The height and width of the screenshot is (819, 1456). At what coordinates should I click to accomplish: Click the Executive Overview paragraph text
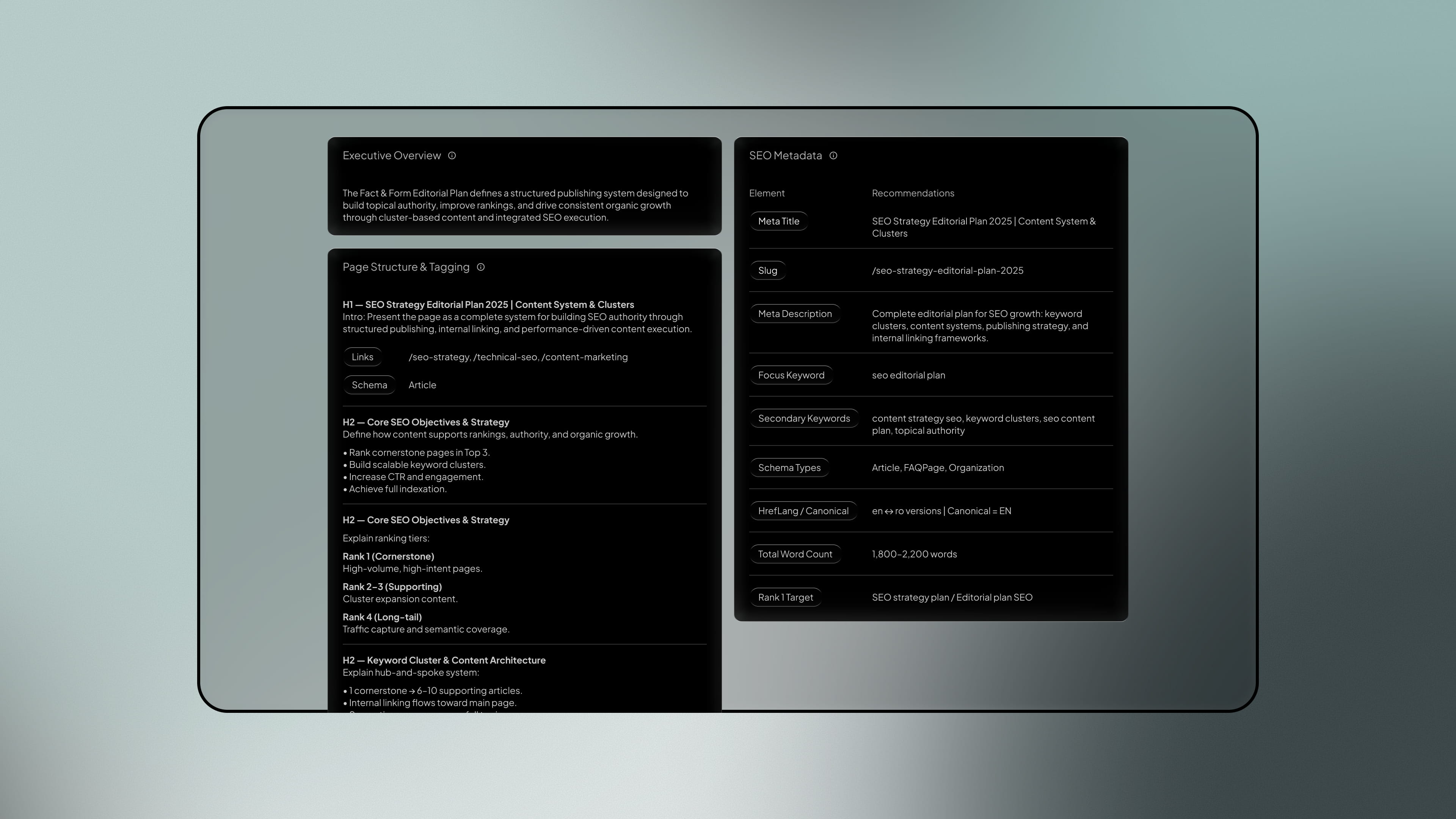pos(516,205)
